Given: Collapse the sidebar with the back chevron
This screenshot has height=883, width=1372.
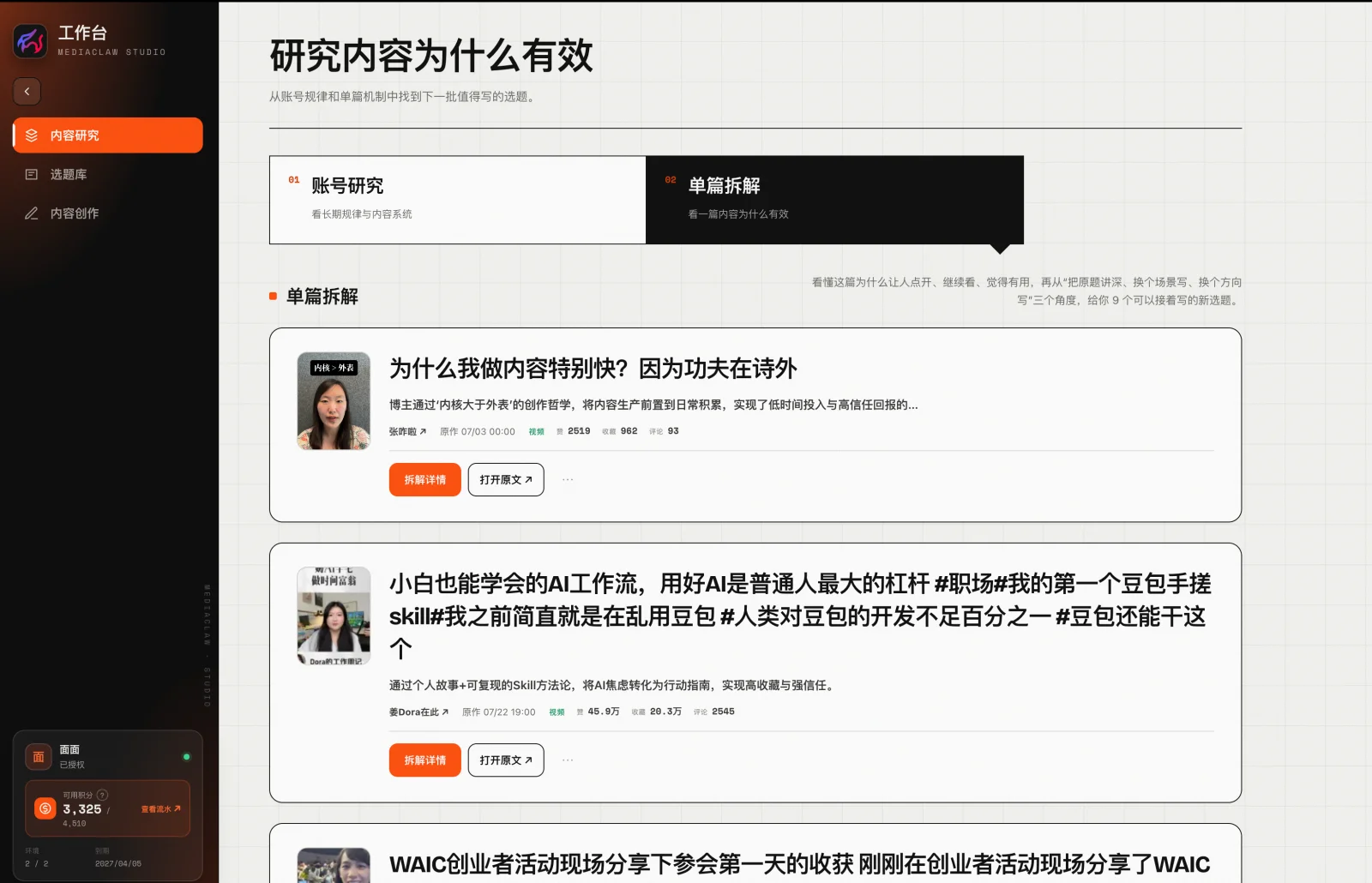Looking at the screenshot, I should (27, 91).
